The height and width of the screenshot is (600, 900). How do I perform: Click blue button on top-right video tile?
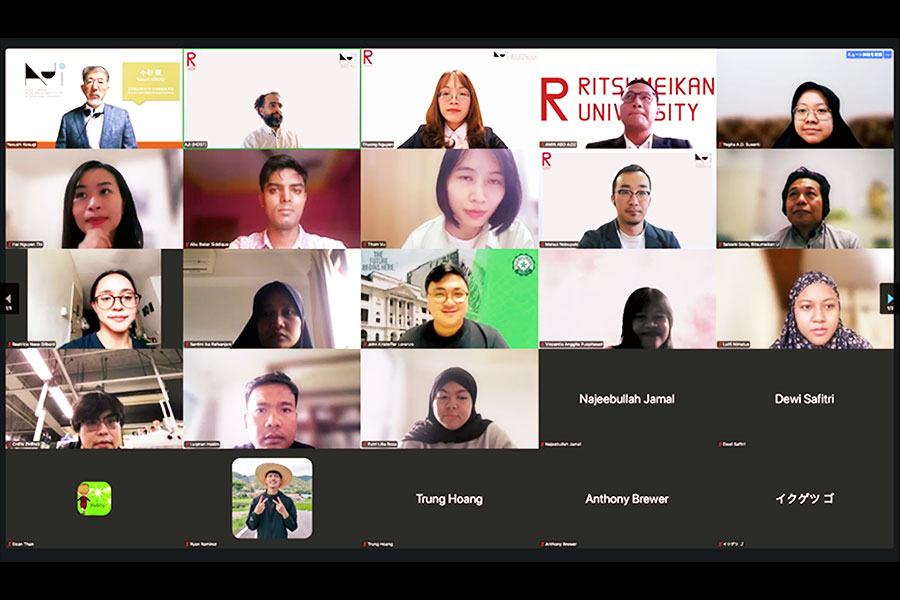pyautogui.click(x=864, y=55)
